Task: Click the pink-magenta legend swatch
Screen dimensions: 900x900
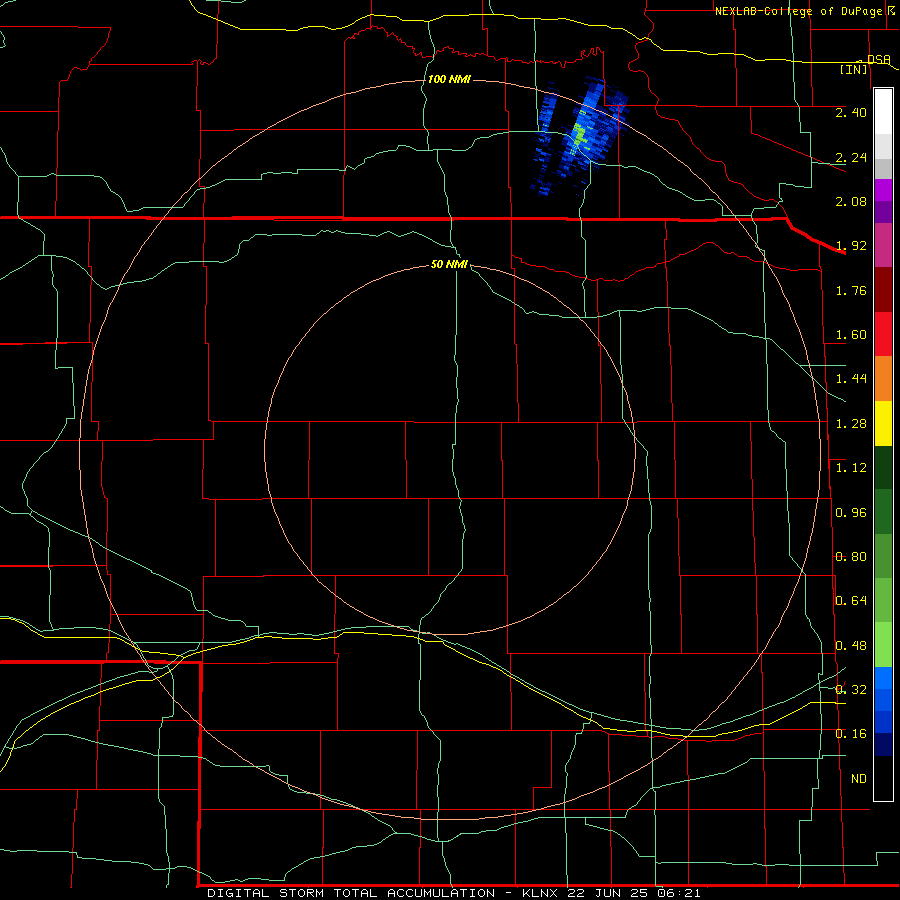Action: [883, 245]
